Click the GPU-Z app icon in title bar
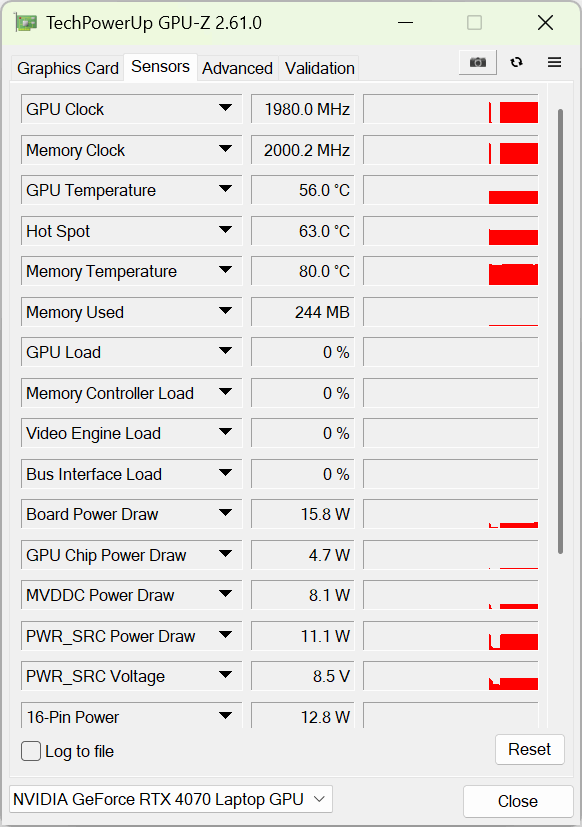This screenshot has width=582, height=827. pos(26,23)
